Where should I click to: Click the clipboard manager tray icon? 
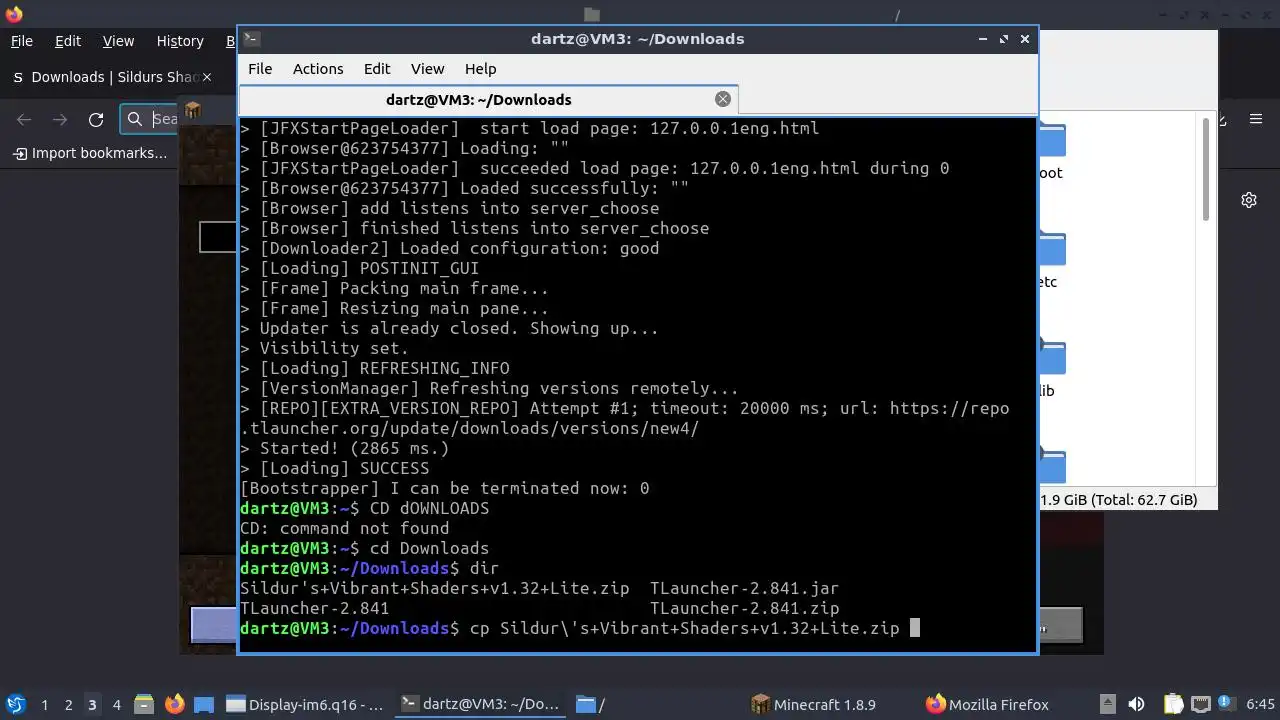pos(1173,704)
